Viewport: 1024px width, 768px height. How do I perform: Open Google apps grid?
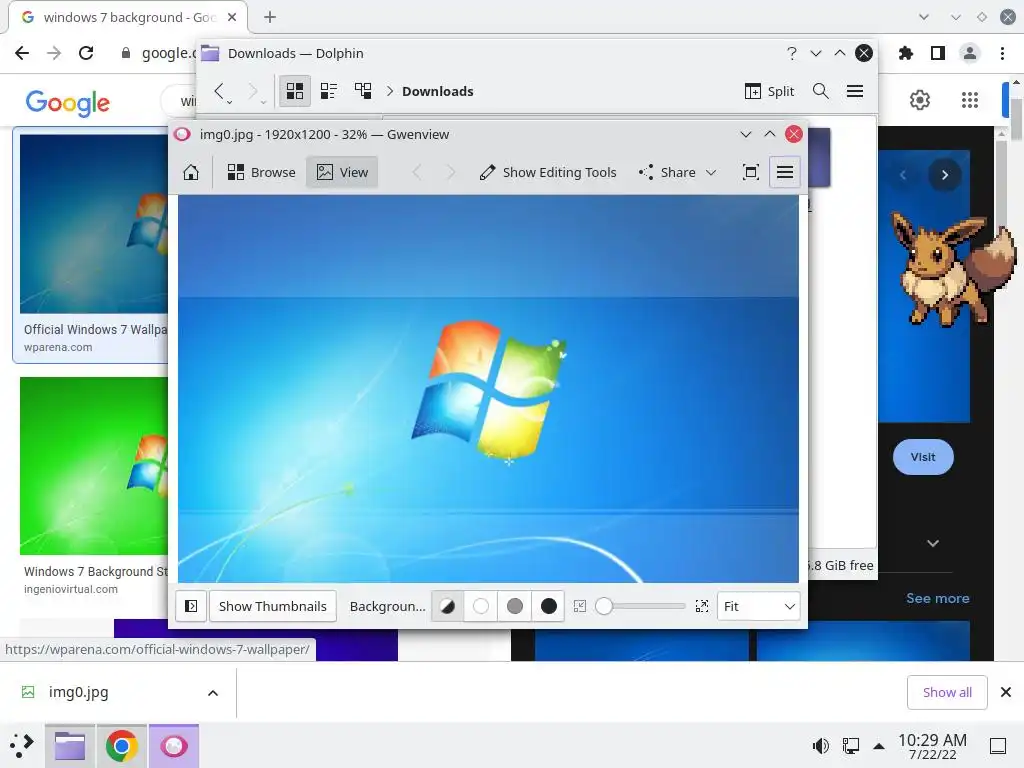point(970,100)
